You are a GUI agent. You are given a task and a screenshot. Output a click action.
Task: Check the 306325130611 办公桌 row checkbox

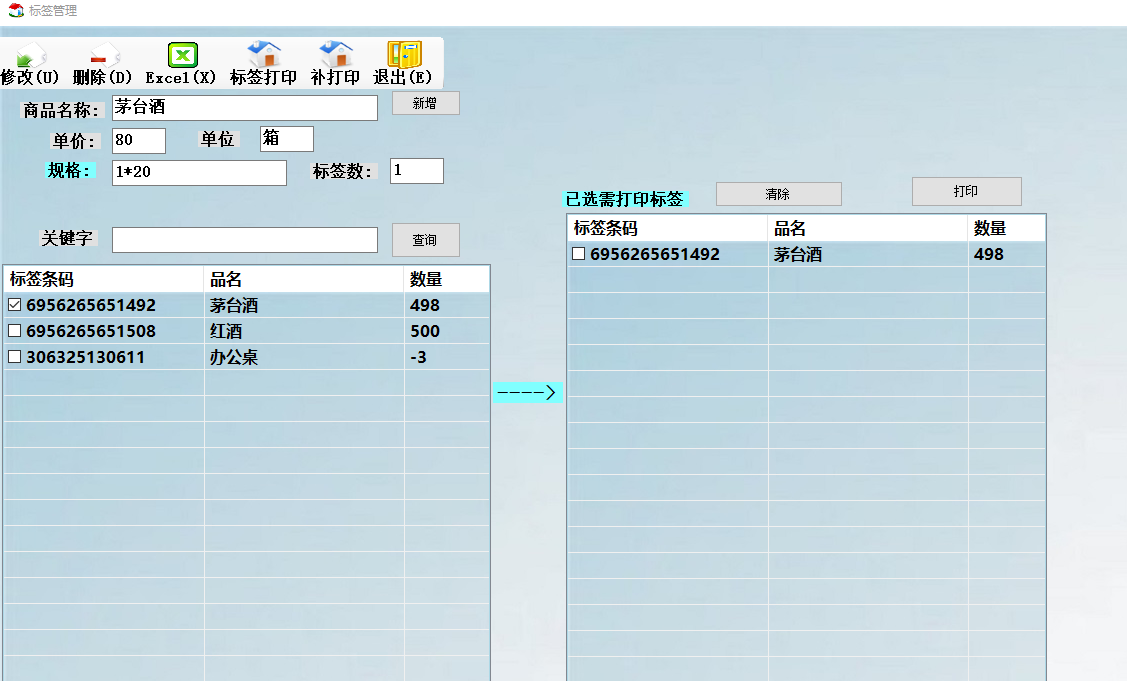[x=14, y=357]
